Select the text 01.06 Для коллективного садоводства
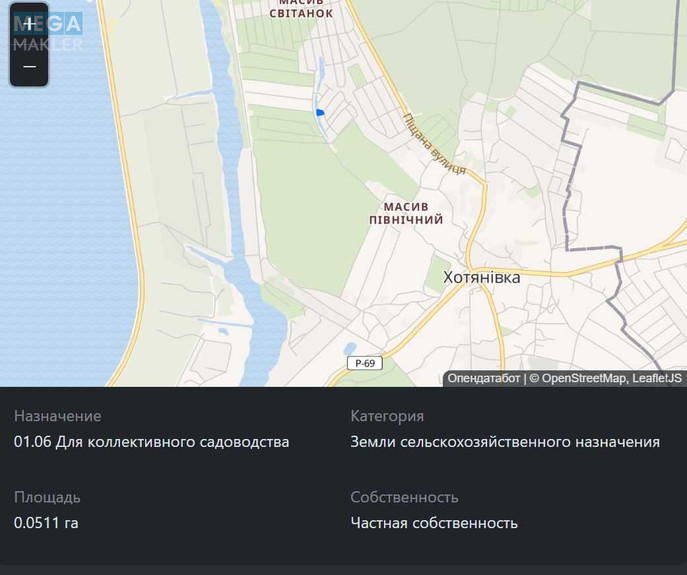Screen dimensions: 687x575 (152, 442)
